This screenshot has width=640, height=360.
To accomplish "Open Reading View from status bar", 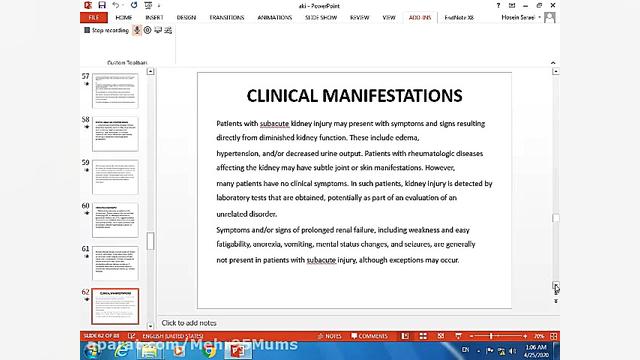I will [x=441, y=336].
